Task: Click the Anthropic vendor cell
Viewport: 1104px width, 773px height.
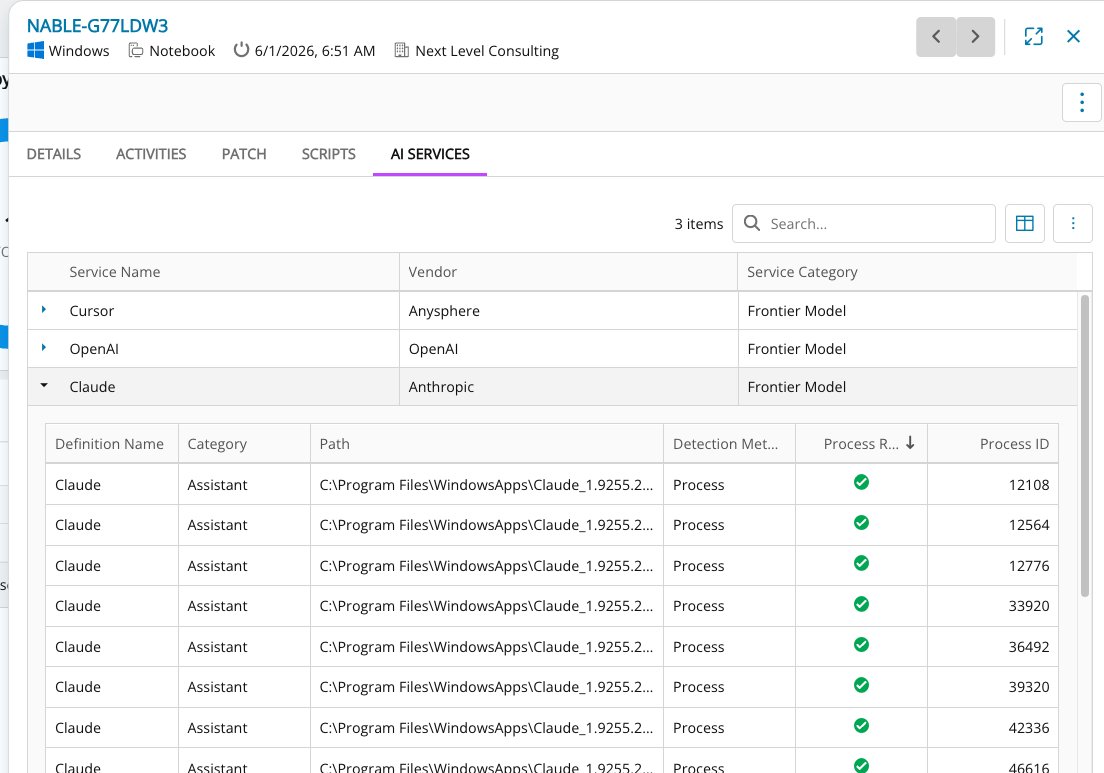Action: point(568,386)
